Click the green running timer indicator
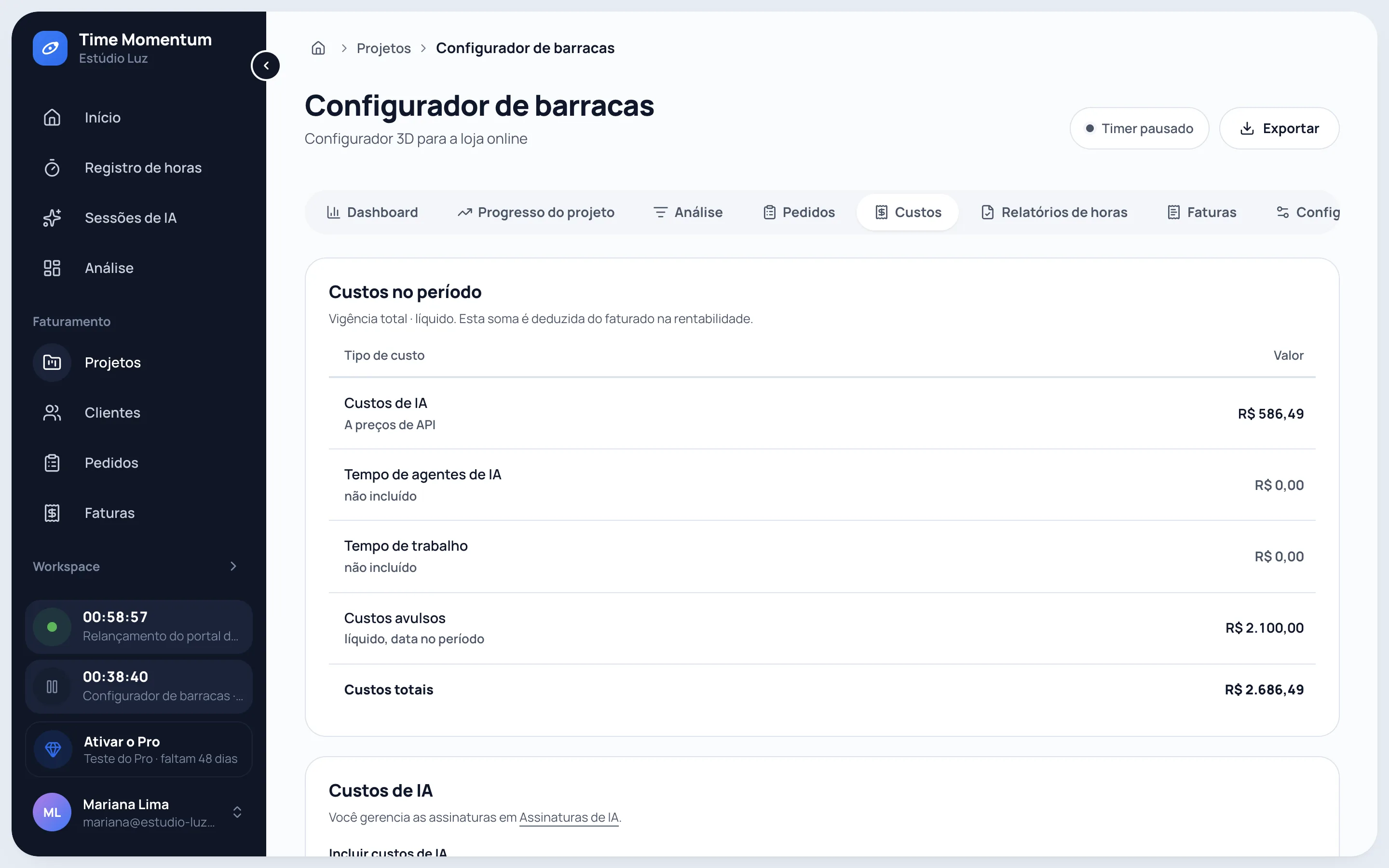This screenshot has height=868, width=1389. pyautogui.click(x=52, y=627)
